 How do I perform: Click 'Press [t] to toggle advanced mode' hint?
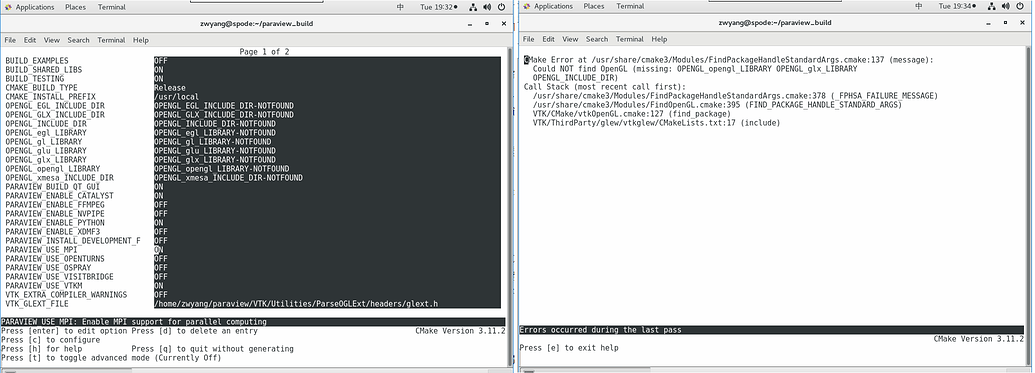tap(111, 358)
